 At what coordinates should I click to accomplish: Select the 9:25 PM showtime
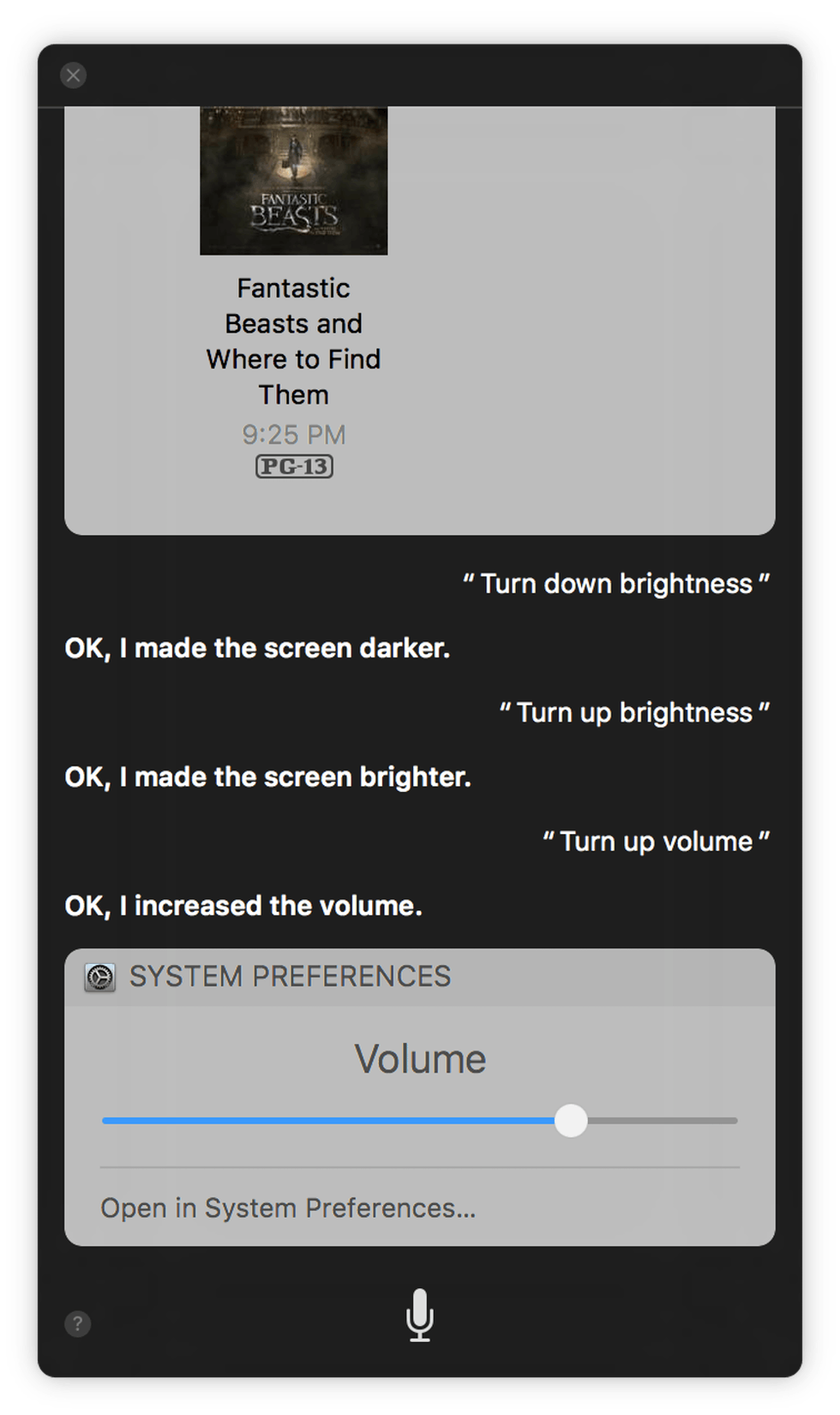point(293,435)
